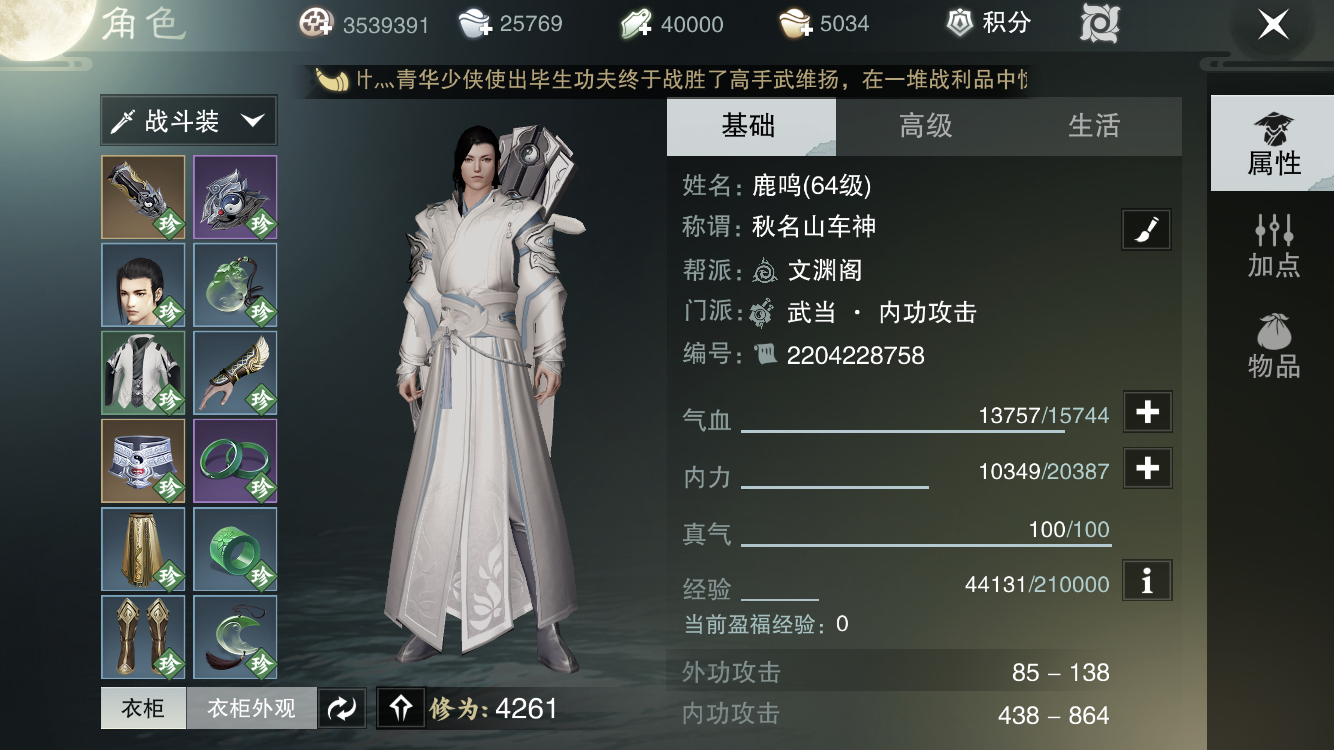Expand the 战斗装 outfit dropdown
This screenshot has height=750, width=1334.
pos(189,121)
